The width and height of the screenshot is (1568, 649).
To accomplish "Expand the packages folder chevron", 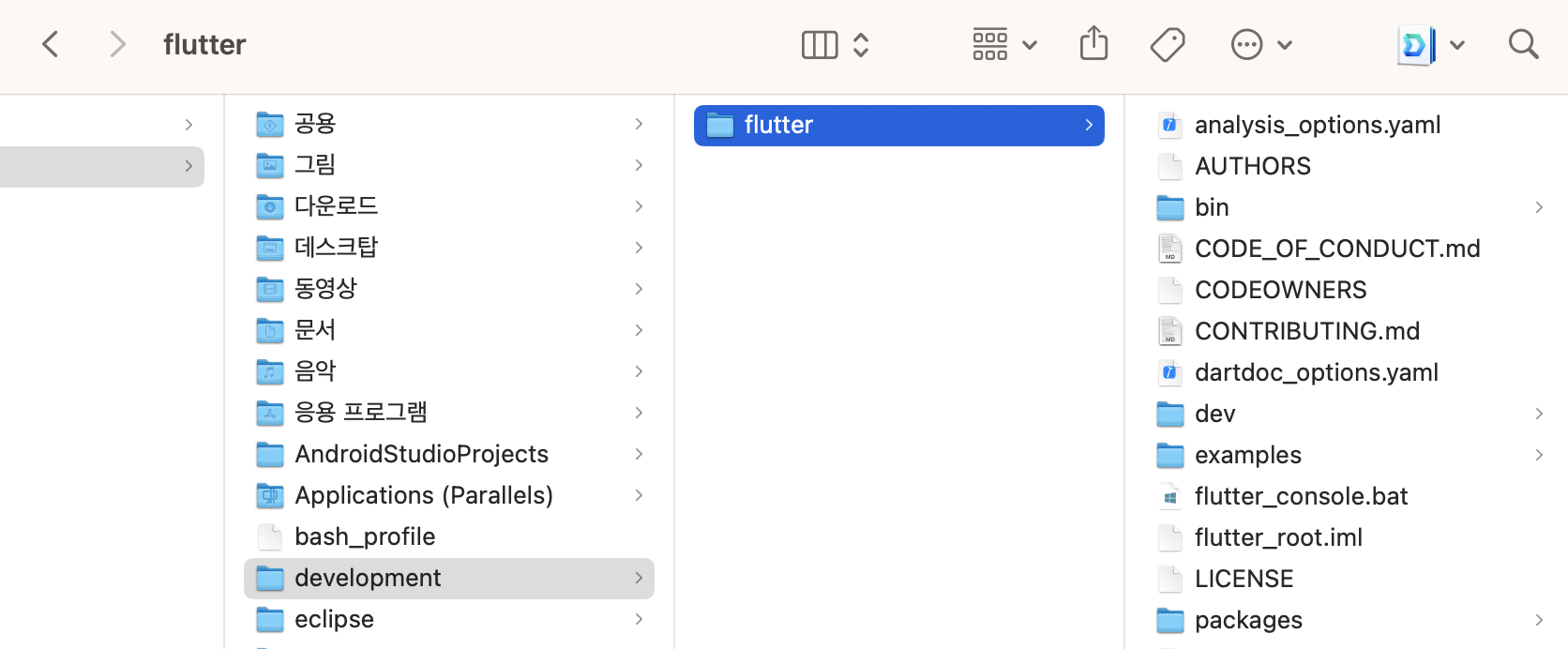I will (1539, 619).
